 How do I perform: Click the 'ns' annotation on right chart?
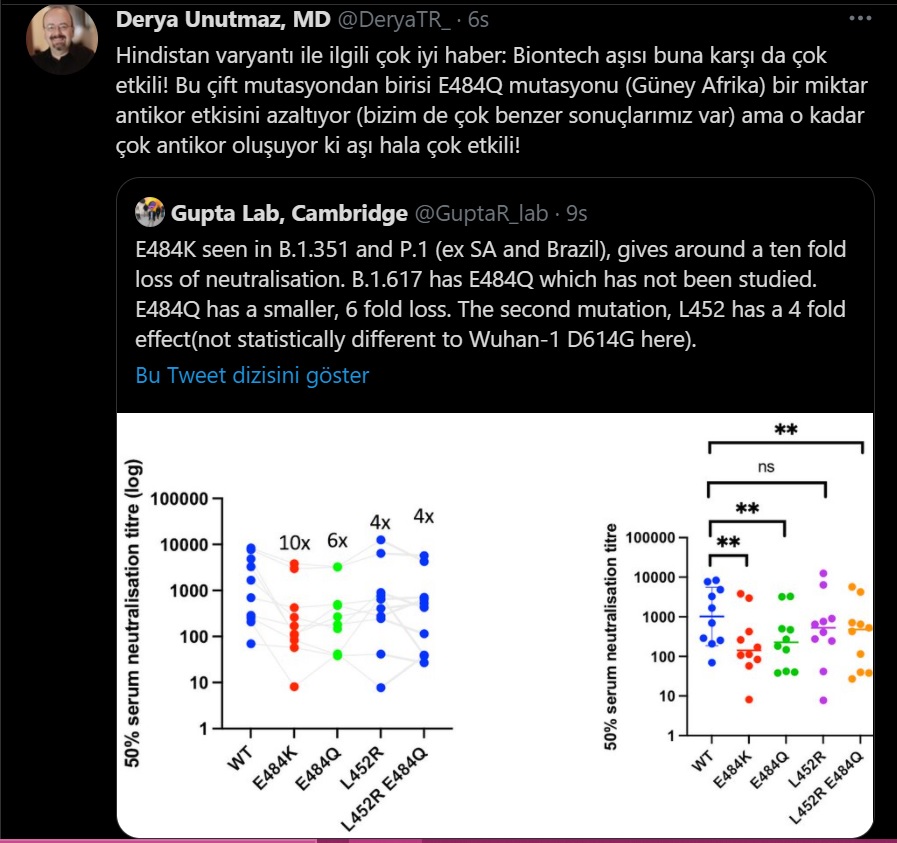pos(766,467)
